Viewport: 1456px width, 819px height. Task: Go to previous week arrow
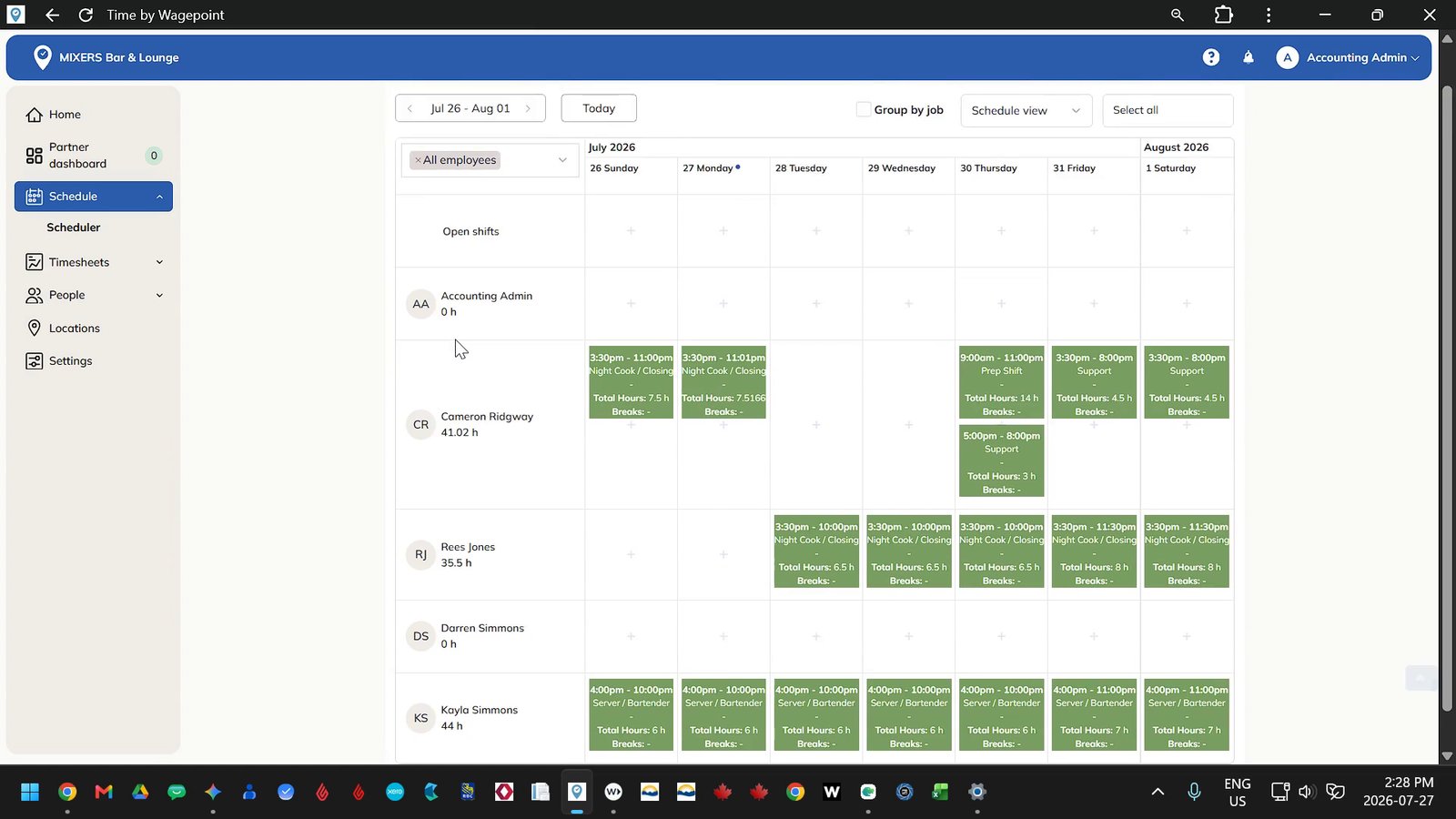409,108
